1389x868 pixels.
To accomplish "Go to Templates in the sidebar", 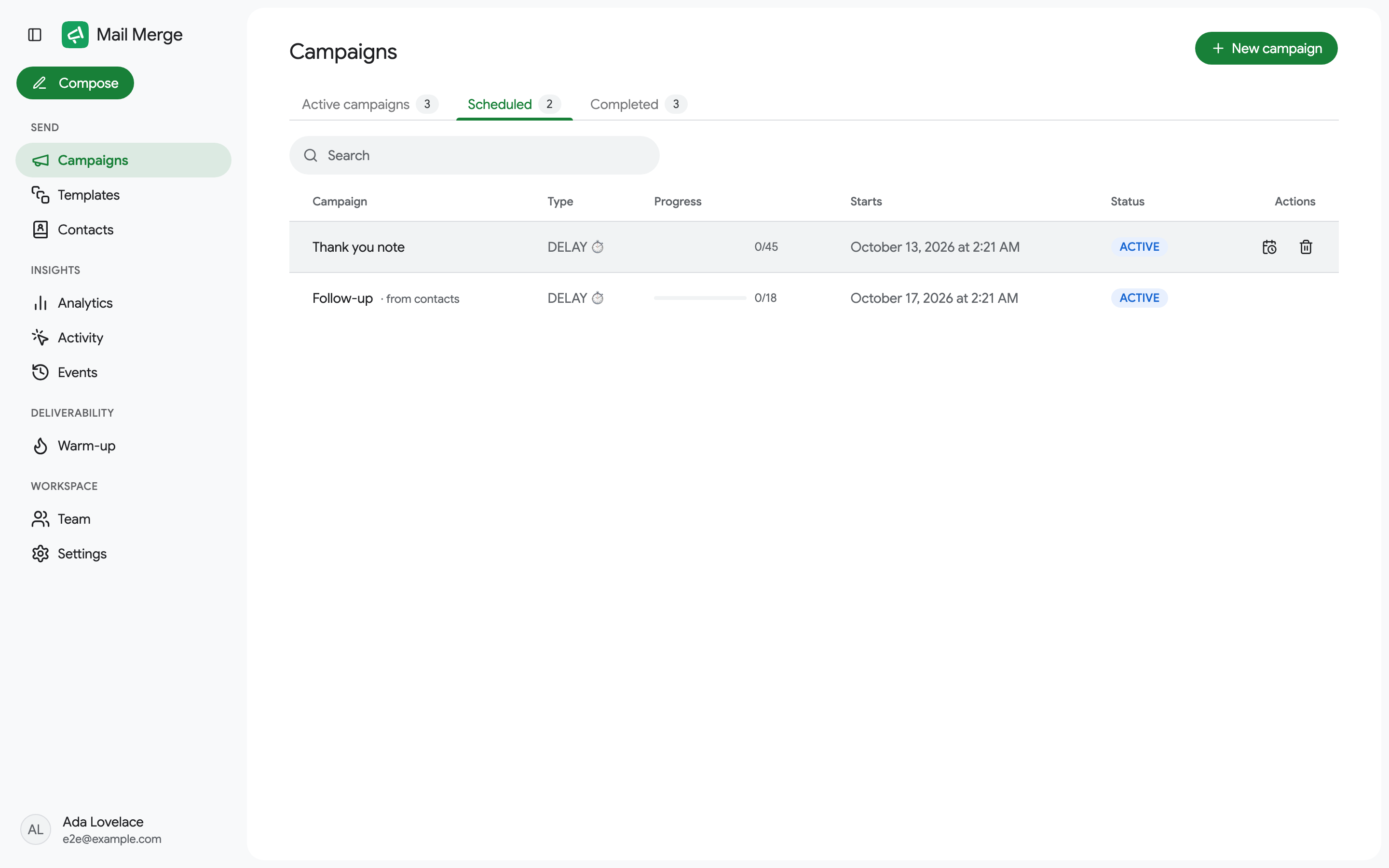I will coord(123,195).
